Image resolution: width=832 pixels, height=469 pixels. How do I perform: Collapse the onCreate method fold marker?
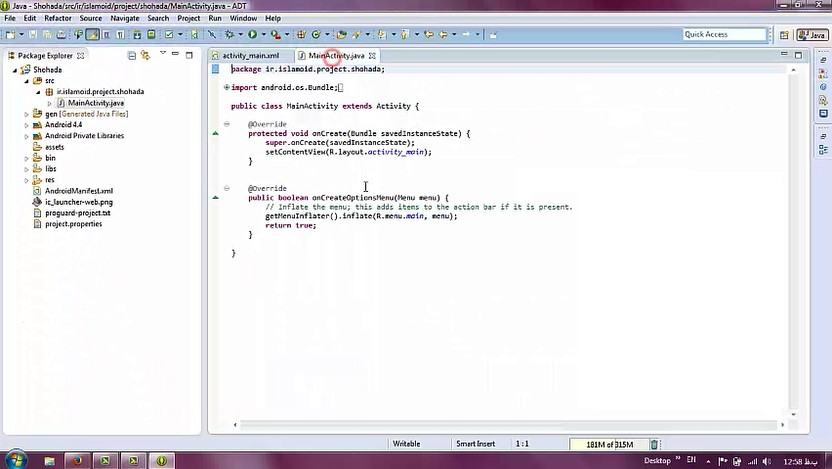[x=226, y=124]
